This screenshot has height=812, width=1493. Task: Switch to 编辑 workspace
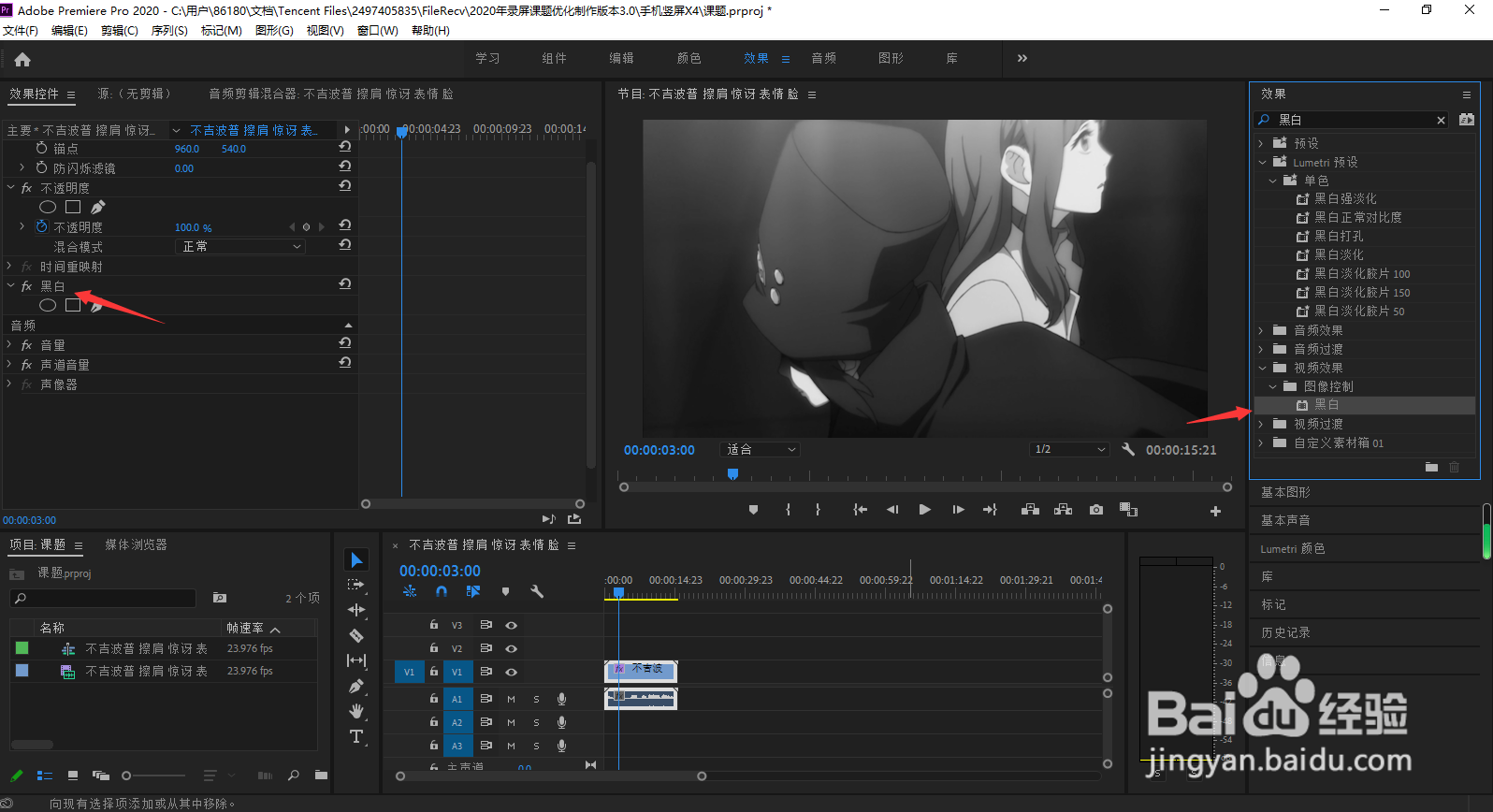pyautogui.click(x=622, y=58)
